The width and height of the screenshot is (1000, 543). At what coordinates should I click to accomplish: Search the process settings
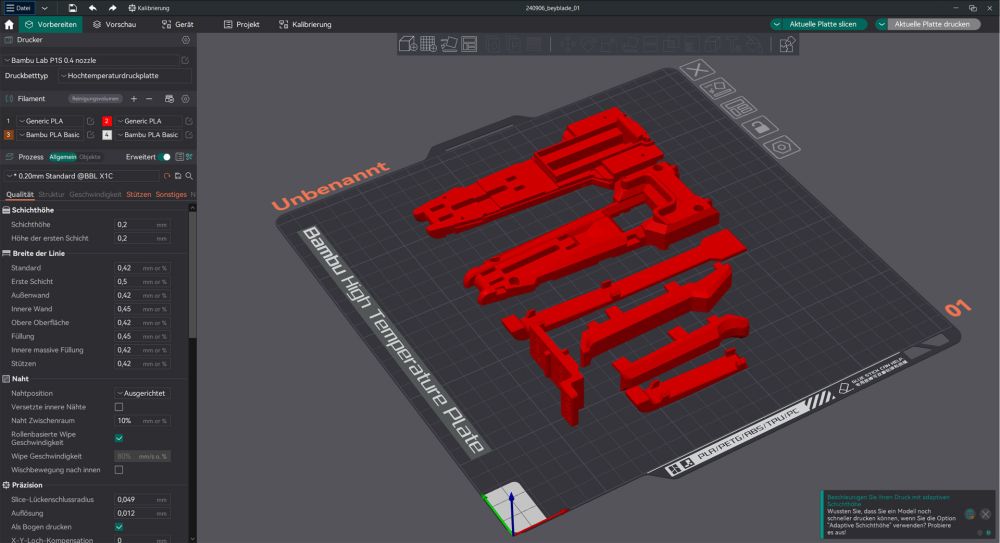tap(189, 175)
